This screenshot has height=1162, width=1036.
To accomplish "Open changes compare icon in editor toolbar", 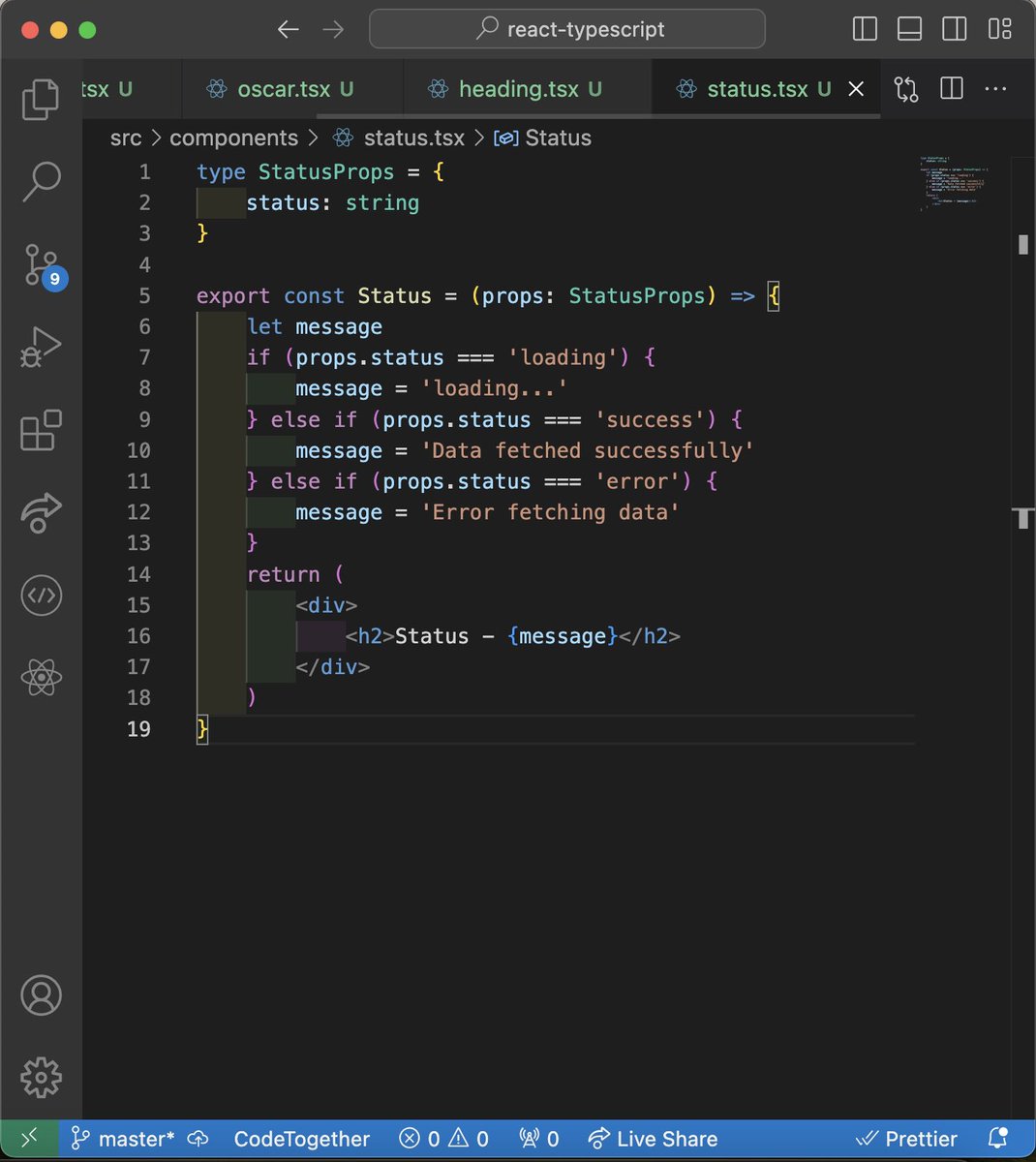I will tap(906, 89).
